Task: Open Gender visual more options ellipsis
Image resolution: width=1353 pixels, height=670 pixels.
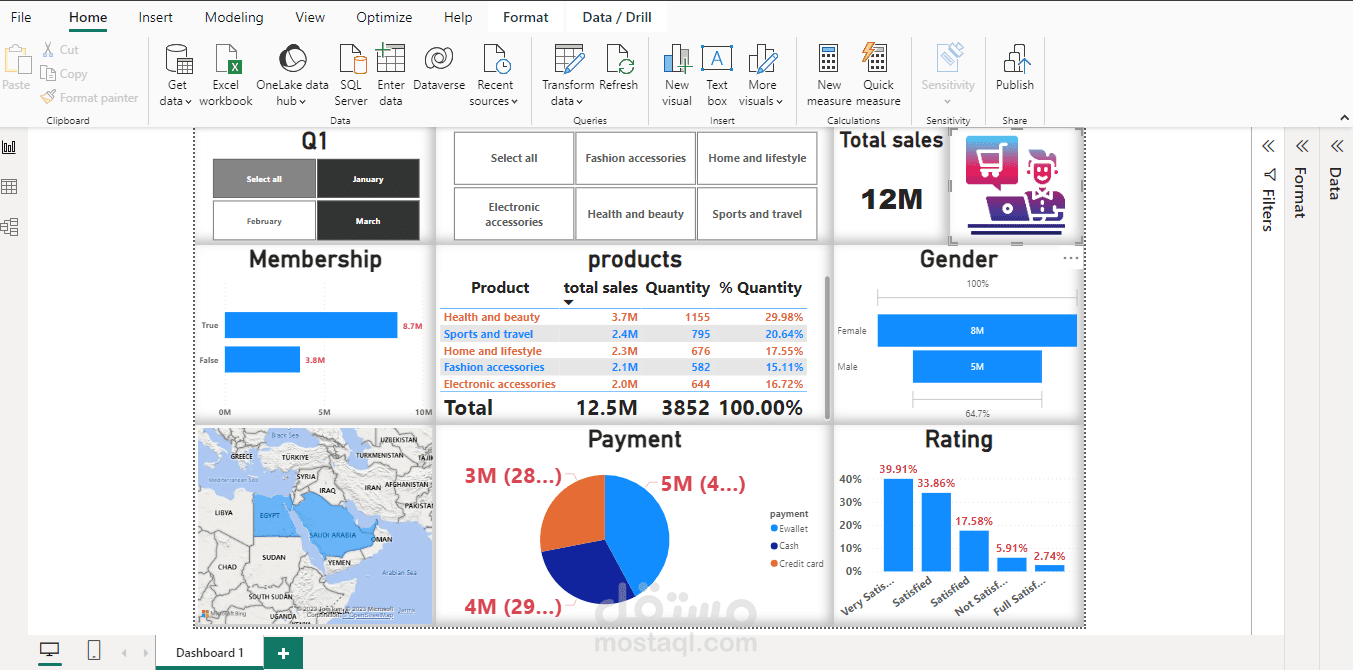Action: [x=1071, y=258]
